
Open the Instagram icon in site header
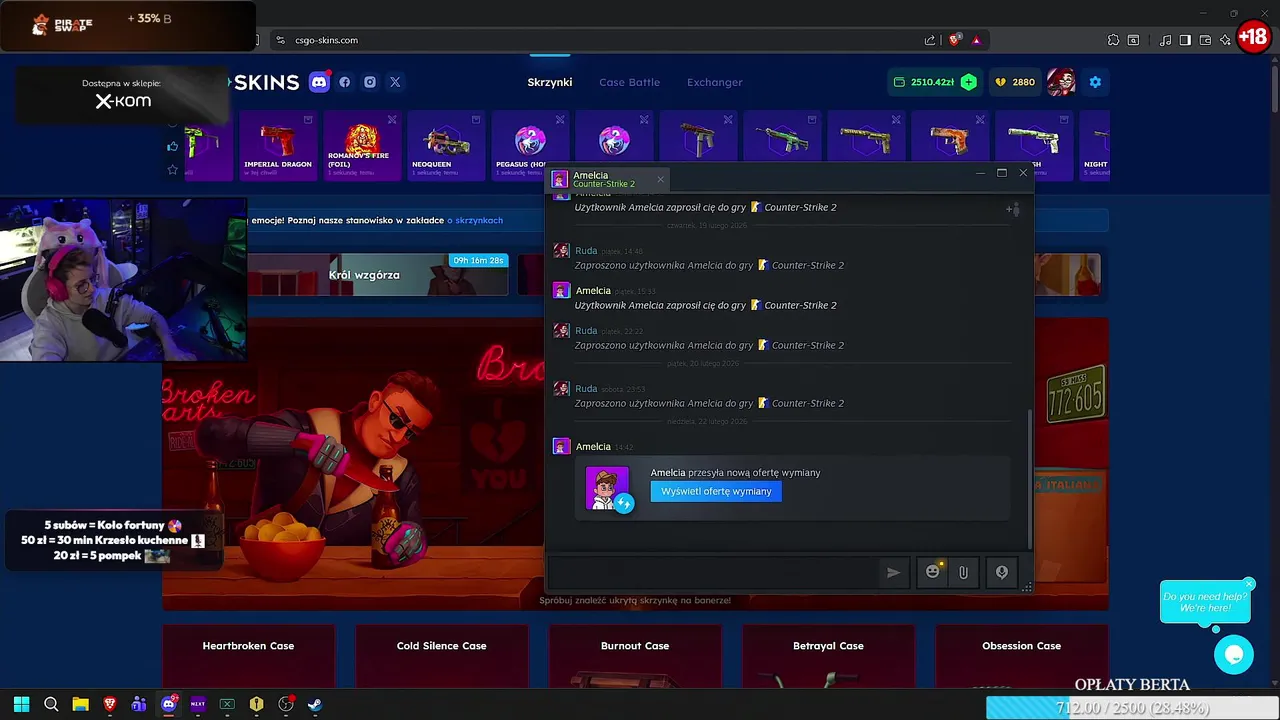(370, 82)
